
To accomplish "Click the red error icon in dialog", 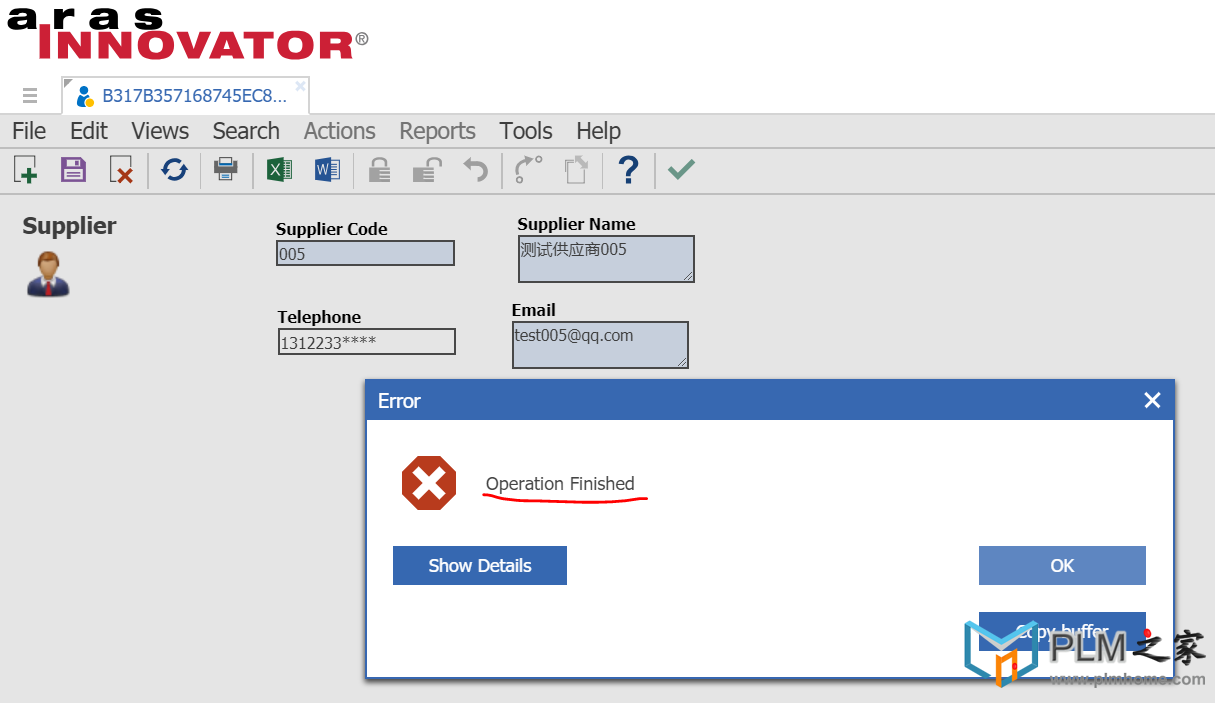I will click(429, 483).
